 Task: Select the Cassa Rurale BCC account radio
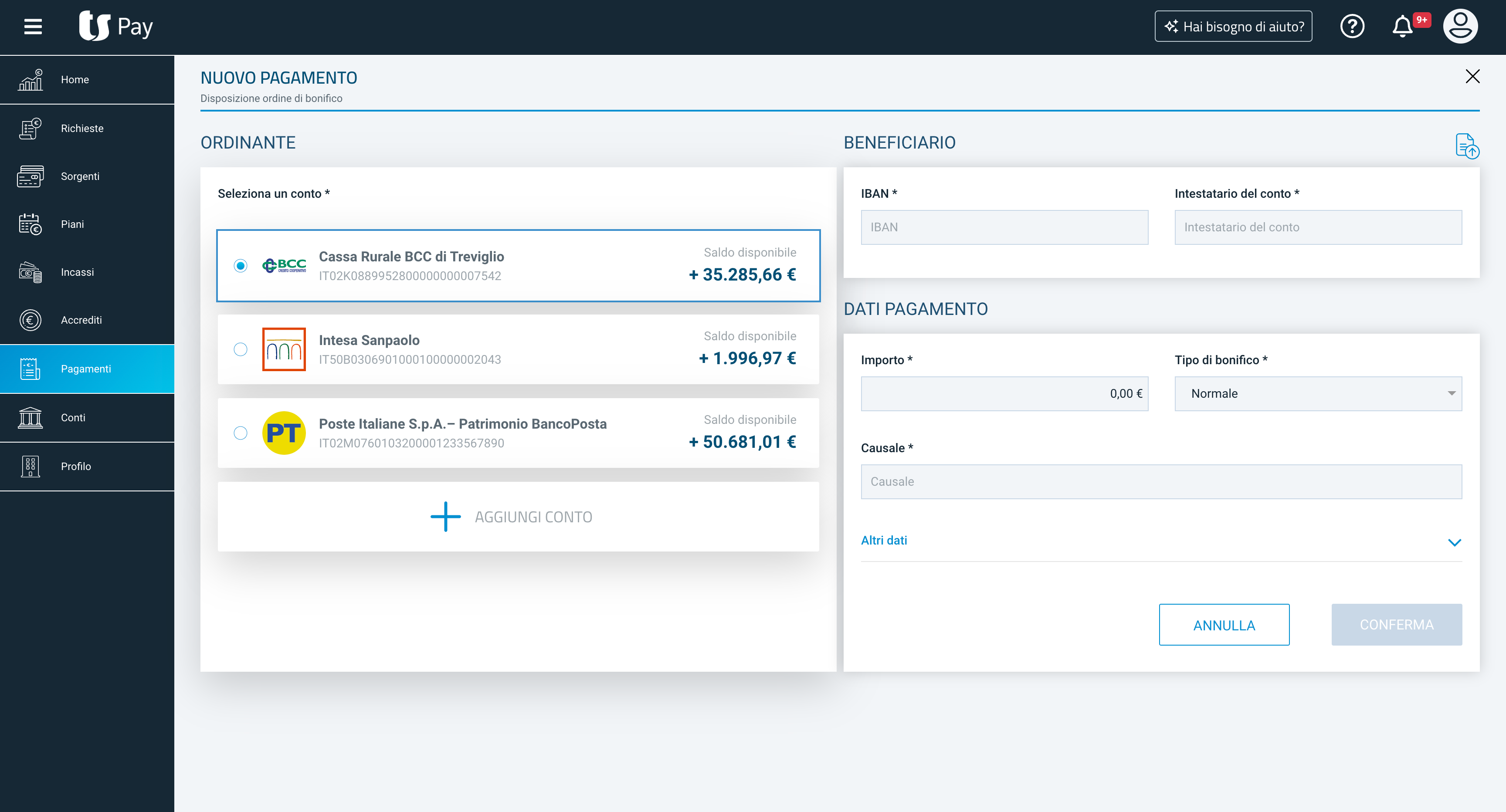pos(240,266)
